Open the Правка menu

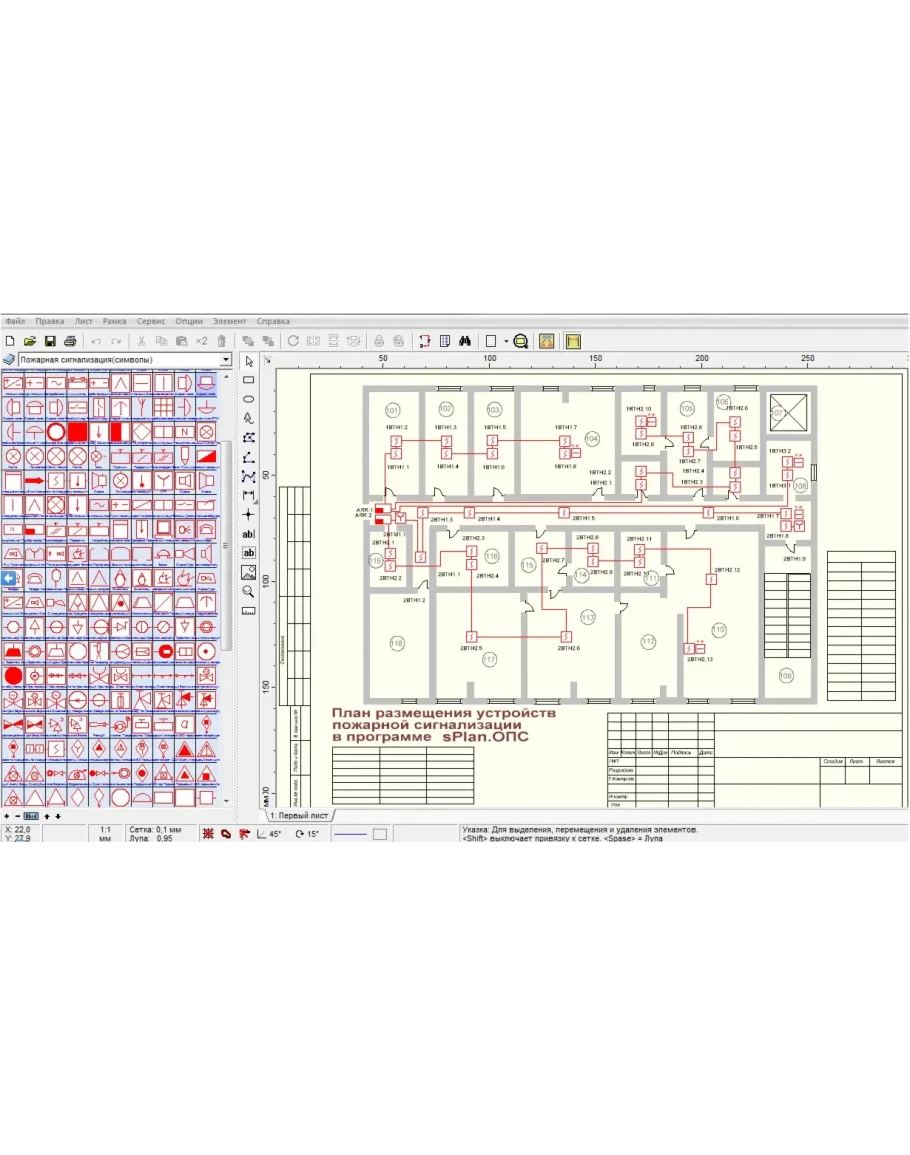50,321
